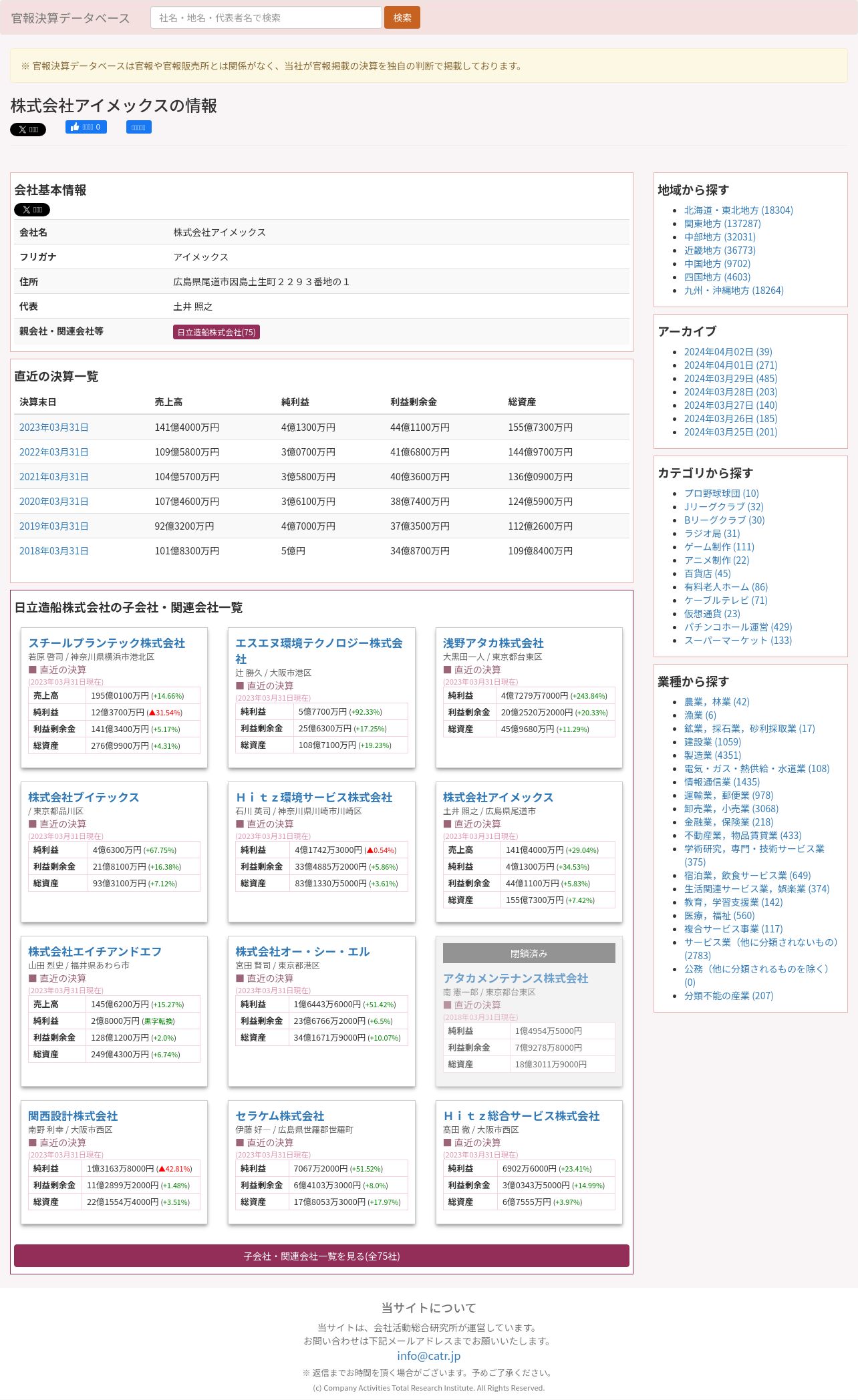Open the 2024年04月01日 (271) archive link
This screenshot has width=858, height=1400.
click(731, 365)
